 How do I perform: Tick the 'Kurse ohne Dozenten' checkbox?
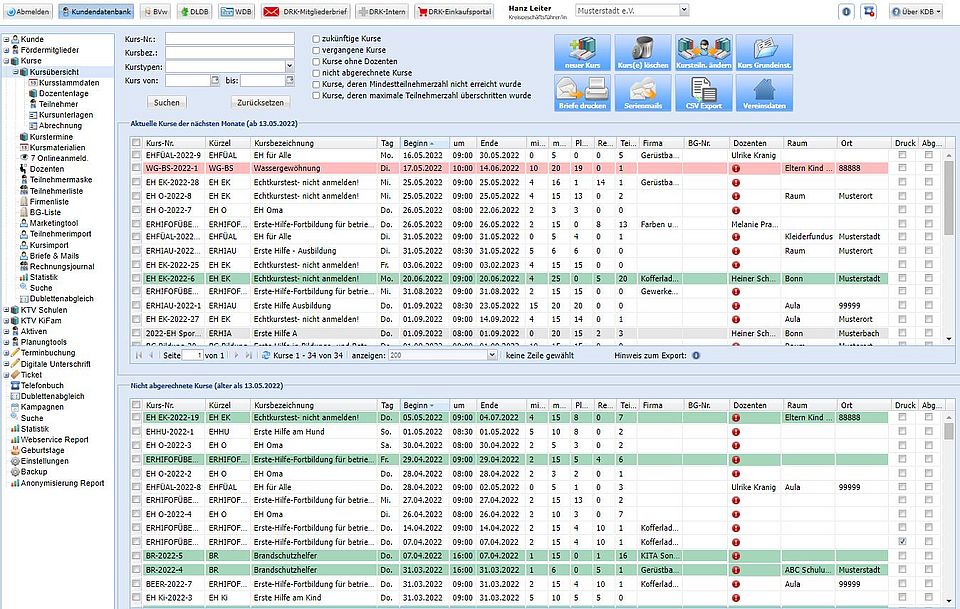(317, 61)
